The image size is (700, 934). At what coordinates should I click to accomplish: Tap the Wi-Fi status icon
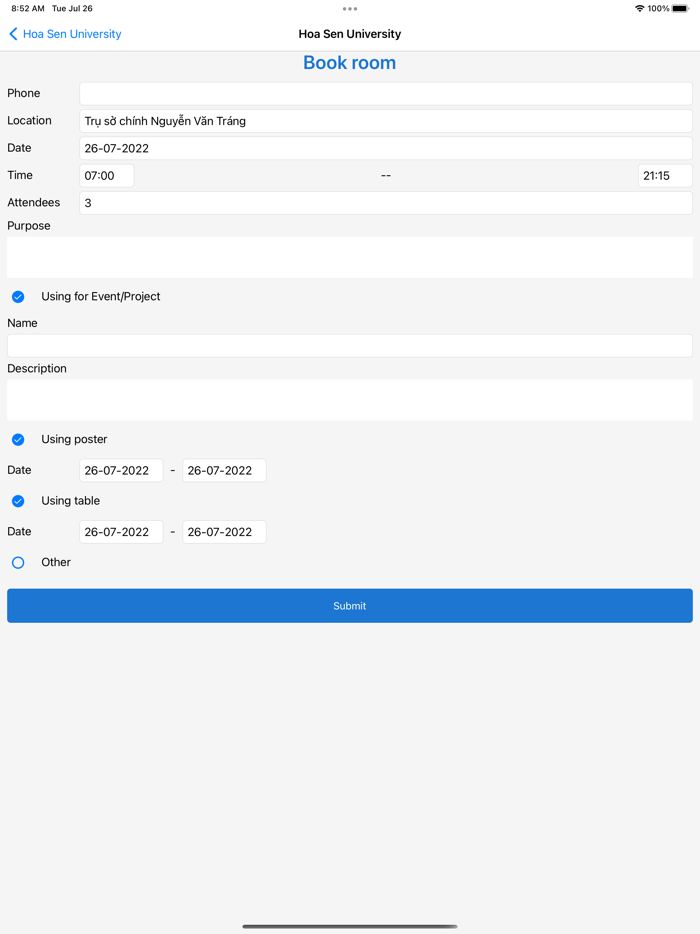[x=639, y=8]
